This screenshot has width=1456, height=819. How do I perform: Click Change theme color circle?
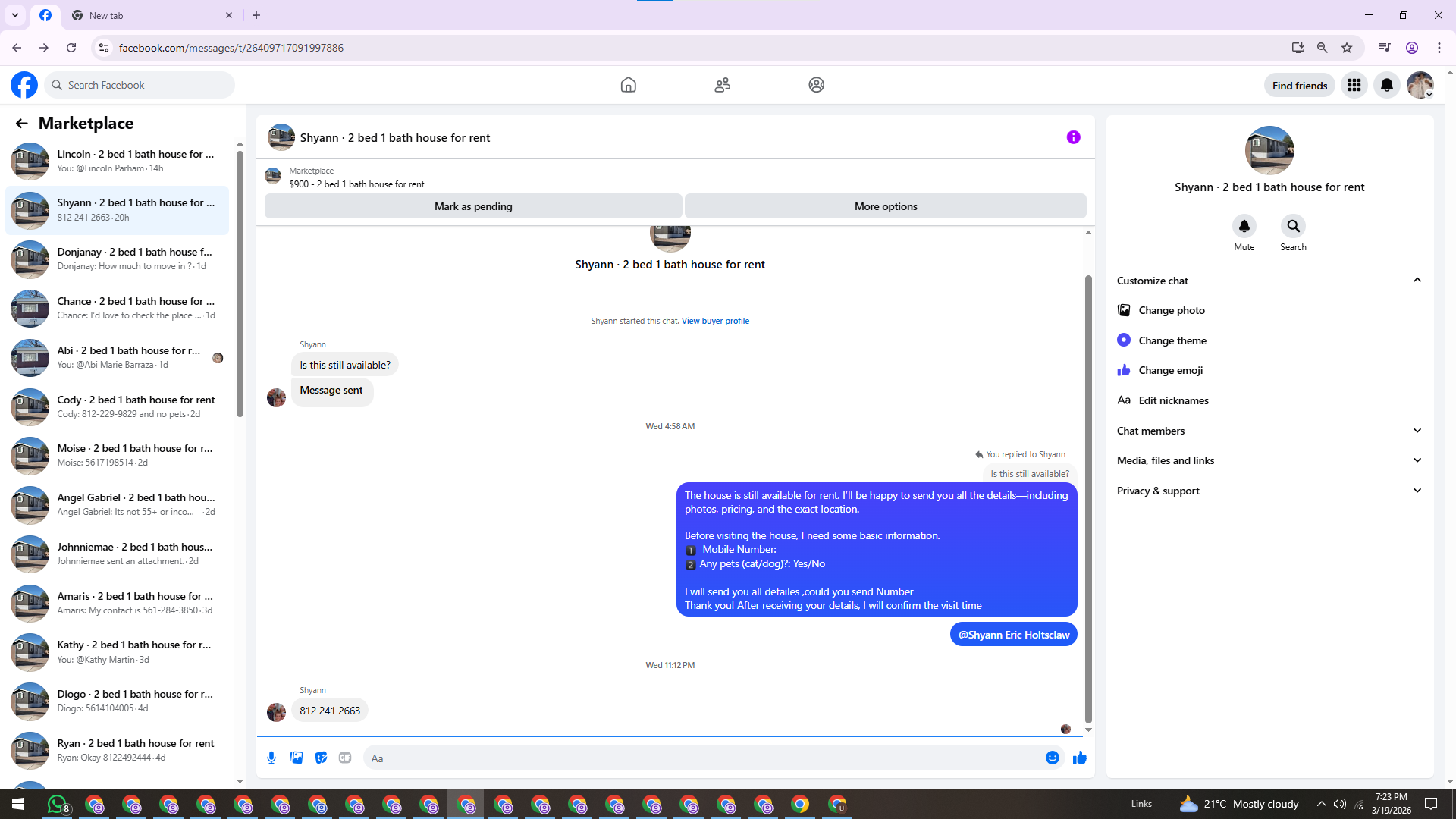click(1124, 340)
